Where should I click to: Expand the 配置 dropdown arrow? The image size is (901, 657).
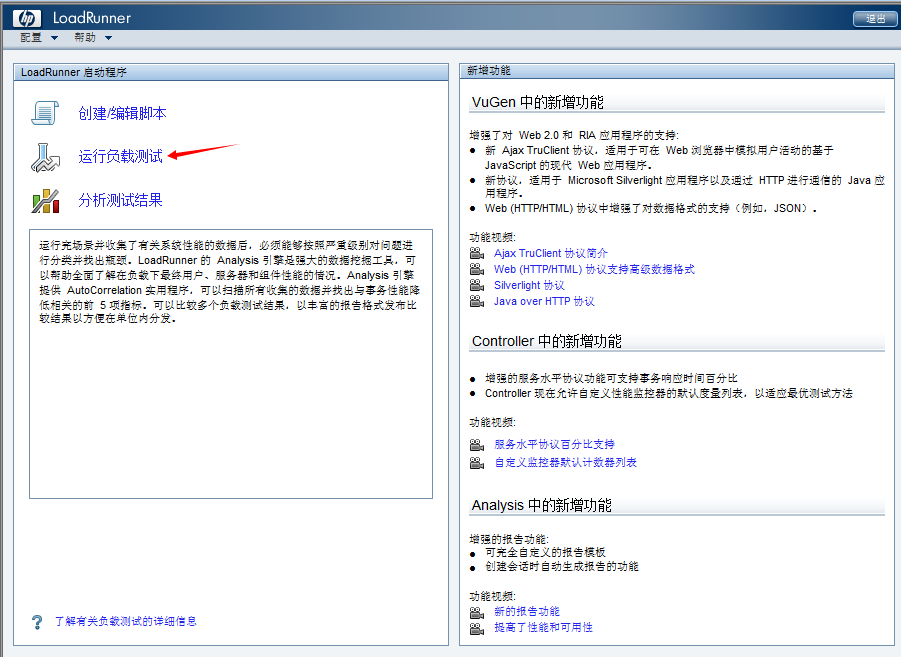(x=55, y=38)
